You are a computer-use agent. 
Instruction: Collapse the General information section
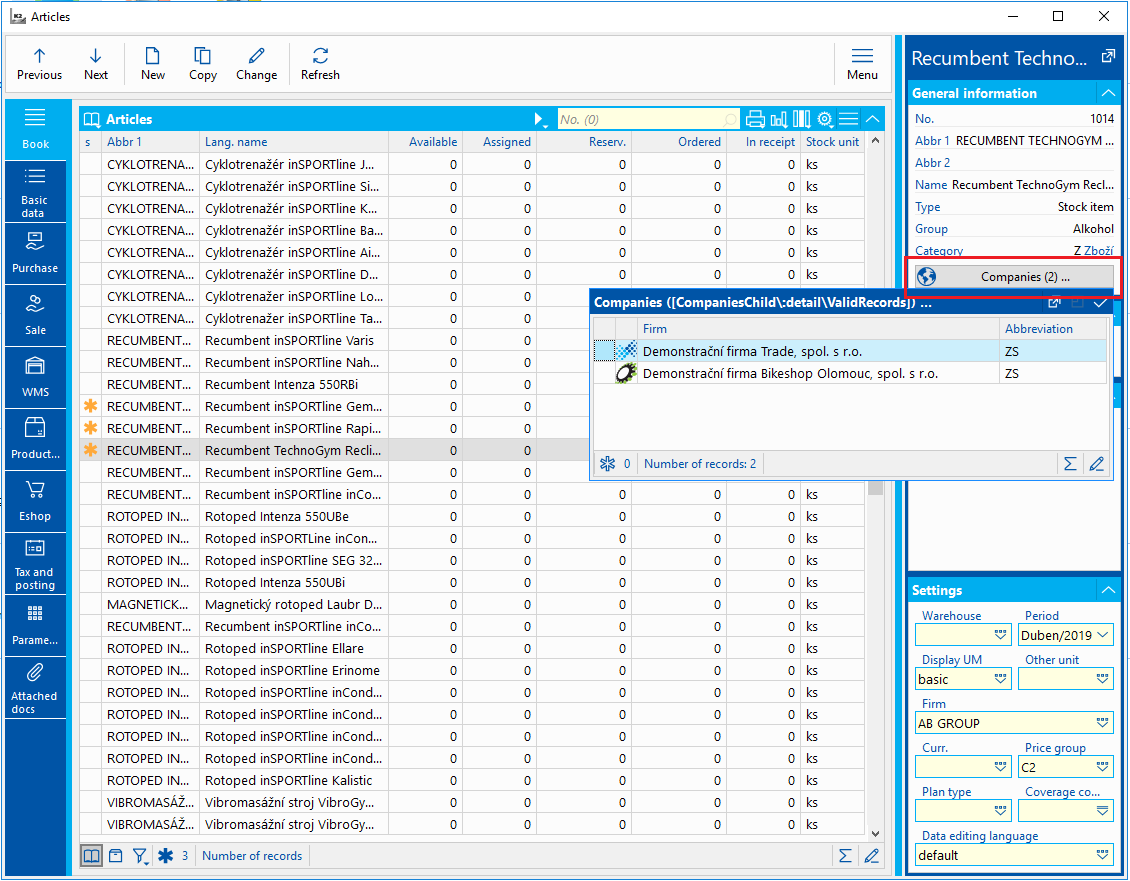tap(1107, 93)
